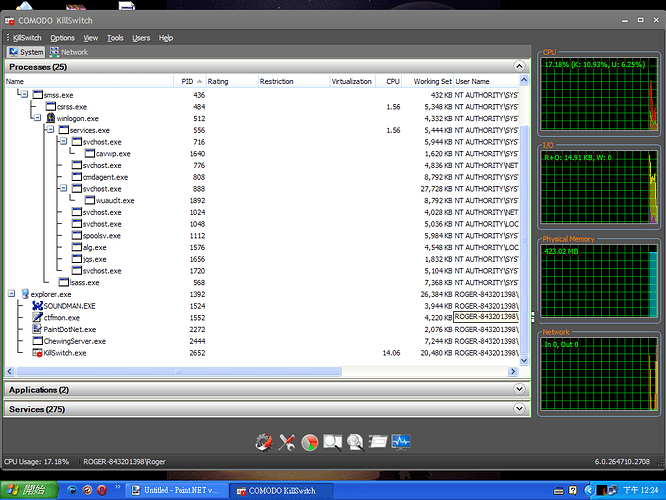The height and width of the screenshot is (500, 666).
Task: Collapse the smss.exe tree node
Action: pos(25,94)
